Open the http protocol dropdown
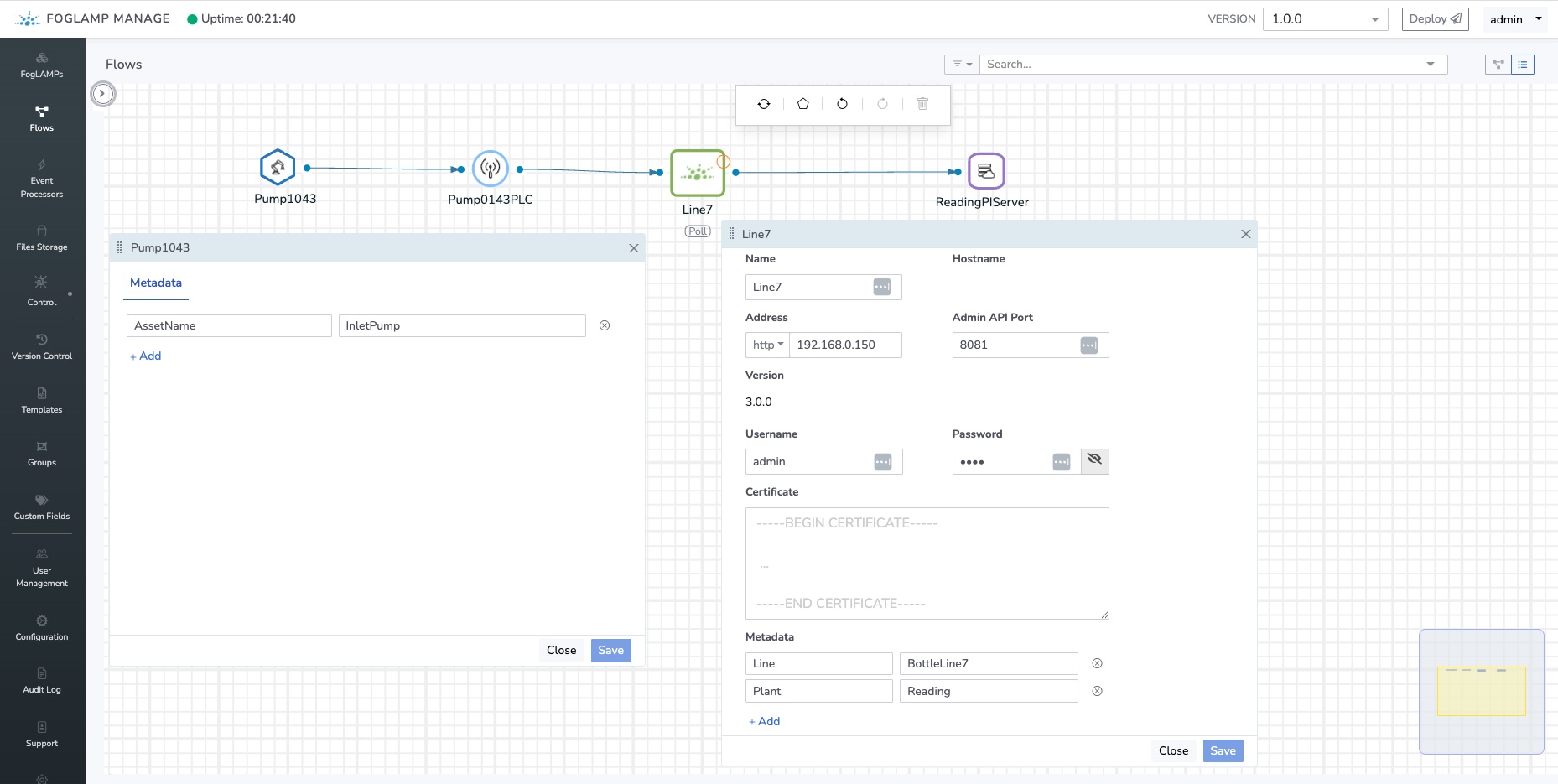 pos(767,345)
